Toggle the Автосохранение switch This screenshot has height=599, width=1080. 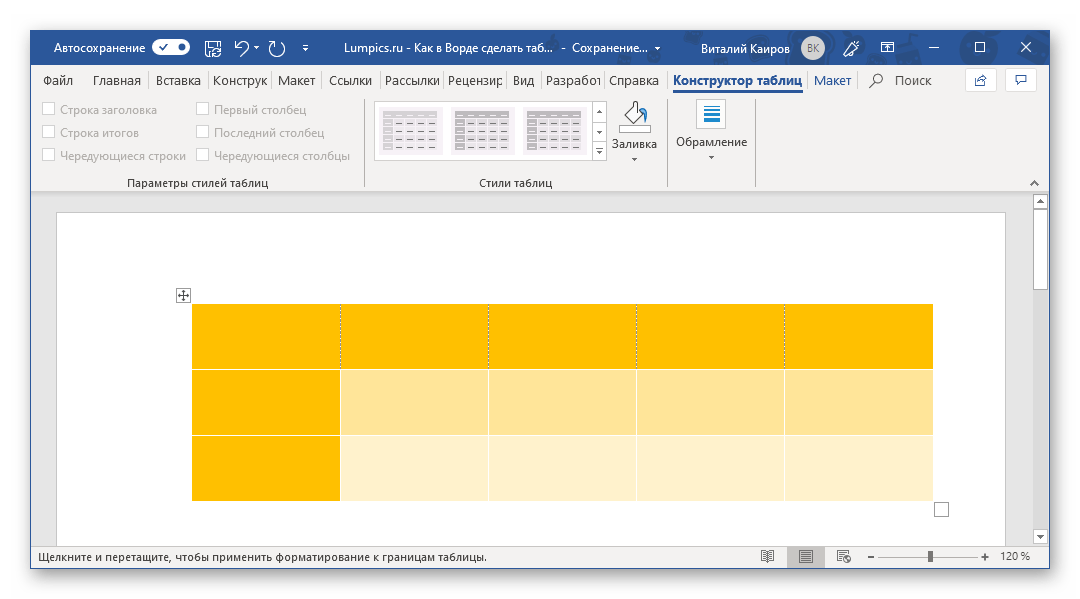(x=171, y=47)
